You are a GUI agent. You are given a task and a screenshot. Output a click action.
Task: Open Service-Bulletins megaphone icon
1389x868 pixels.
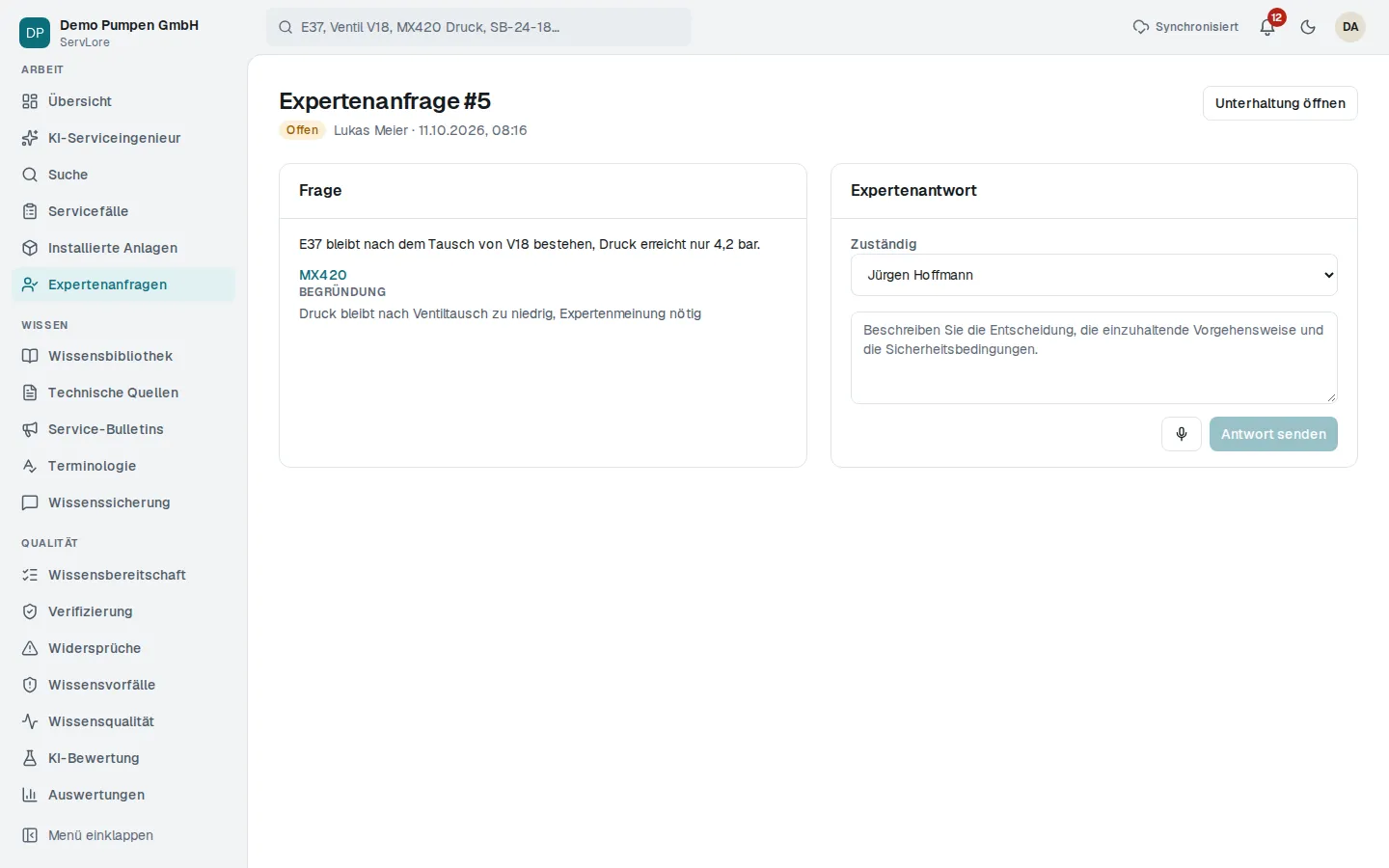point(30,429)
